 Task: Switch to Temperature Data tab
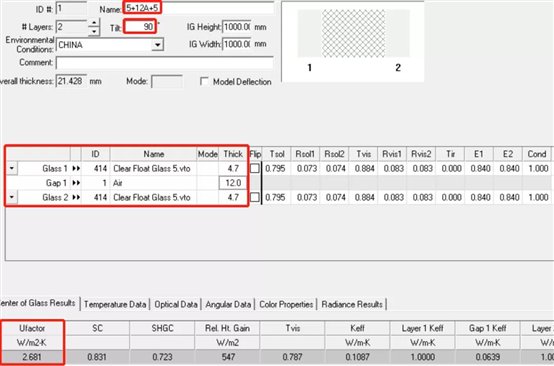click(115, 304)
